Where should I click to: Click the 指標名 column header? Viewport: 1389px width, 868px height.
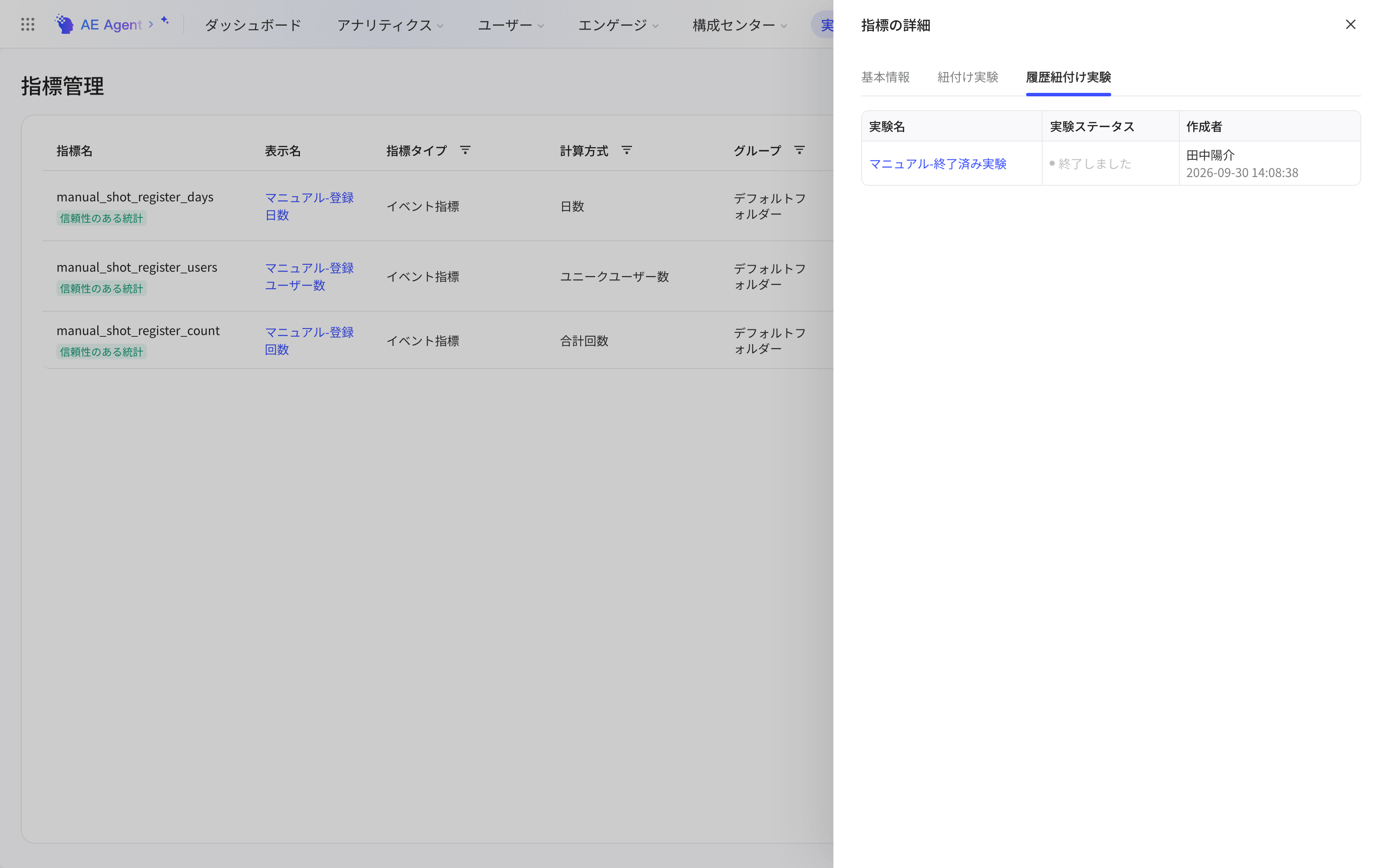[75, 151]
